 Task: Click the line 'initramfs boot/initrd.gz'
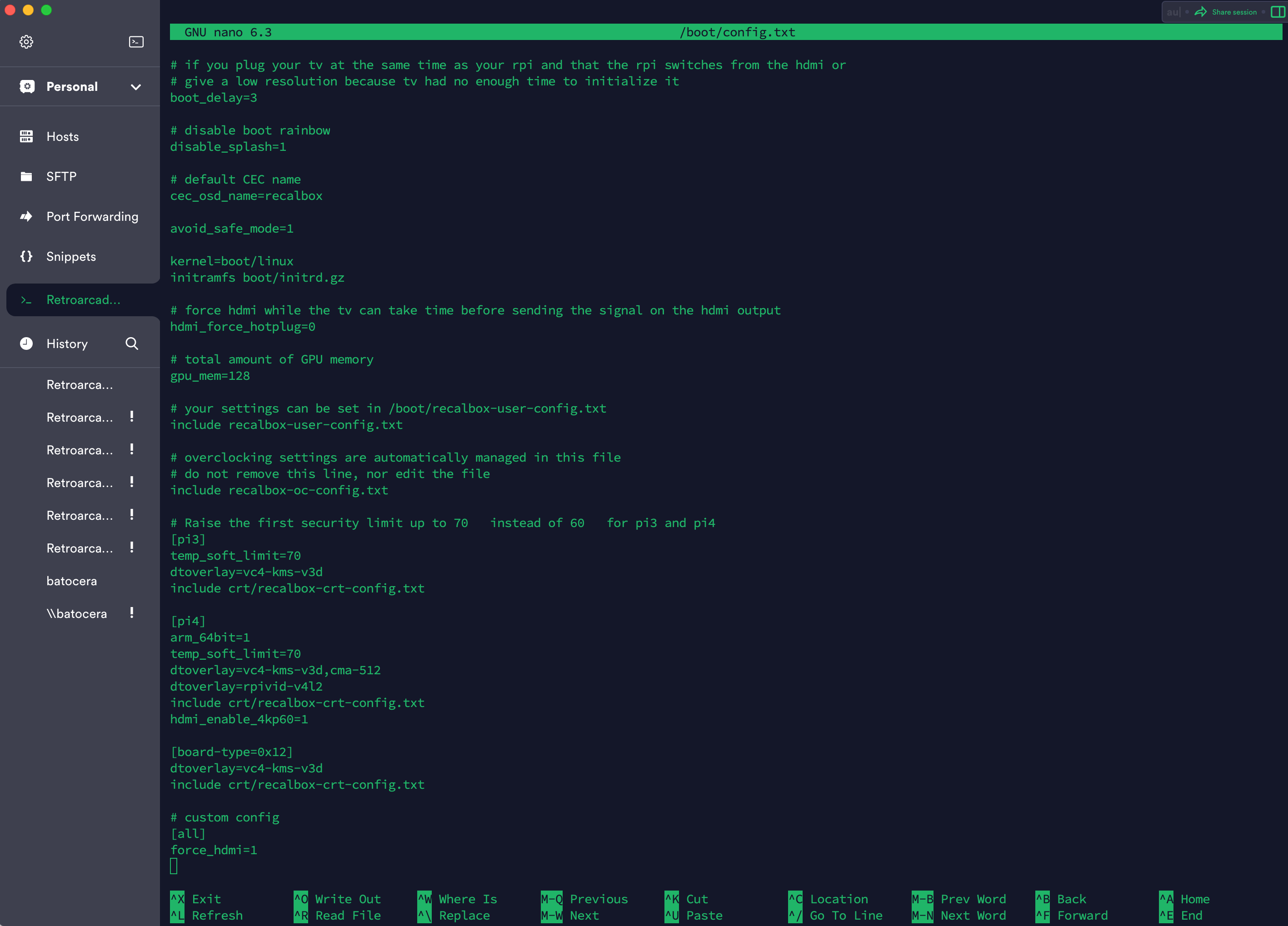[257, 278]
